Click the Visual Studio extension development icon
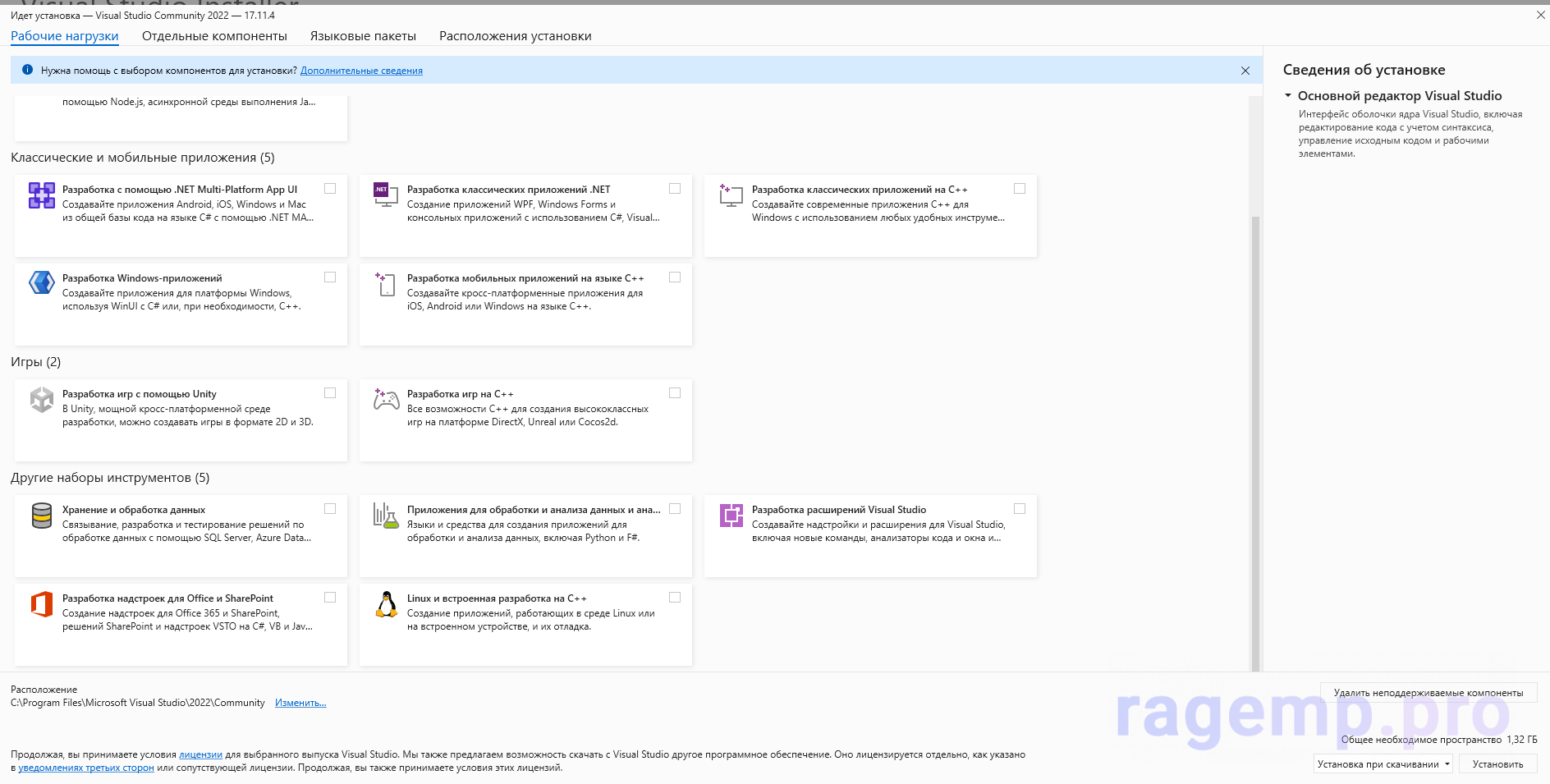 point(731,515)
